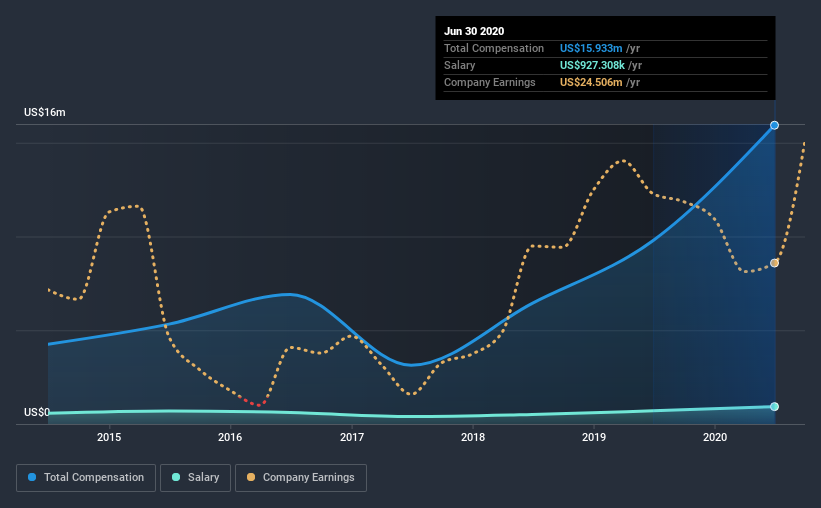Click the 2016 x-axis label
821x508 pixels.
click(230, 437)
